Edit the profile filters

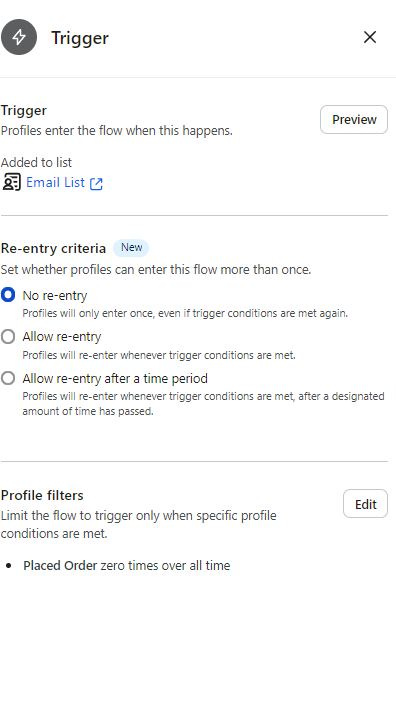(365, 504)
